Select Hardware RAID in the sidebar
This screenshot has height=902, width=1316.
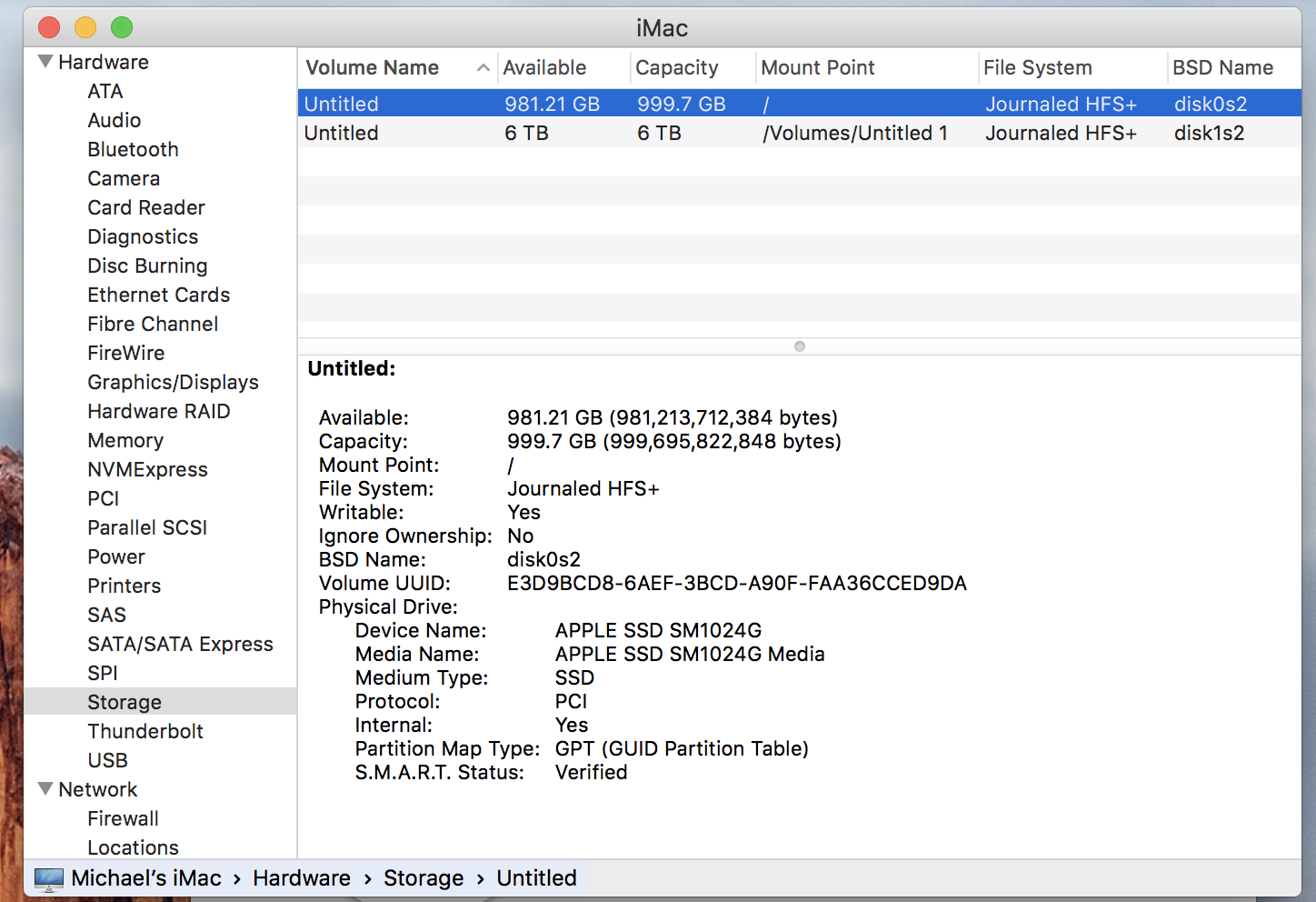[x=159, y=411]
